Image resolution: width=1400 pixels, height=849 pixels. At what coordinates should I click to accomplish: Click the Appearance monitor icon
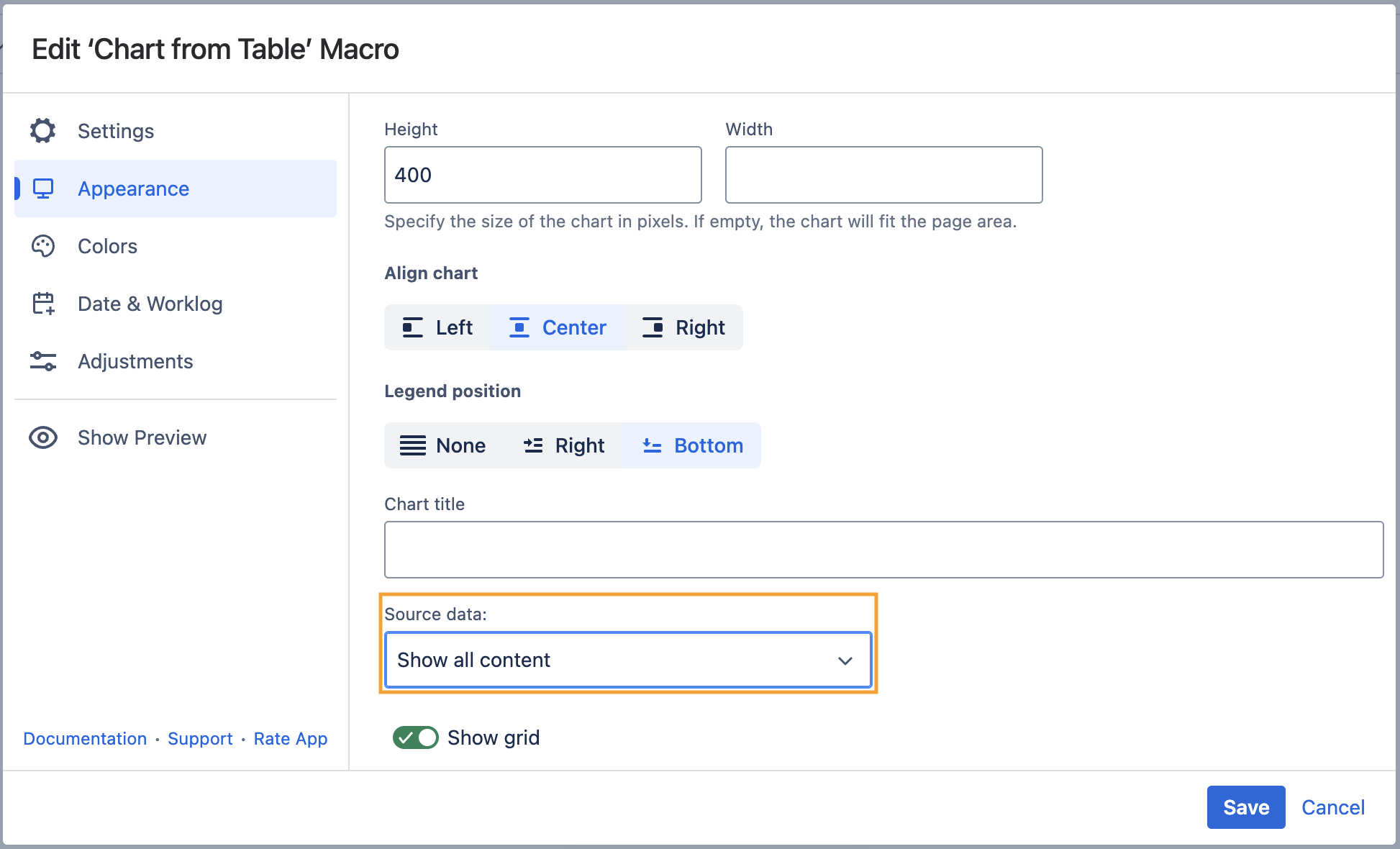43,189
